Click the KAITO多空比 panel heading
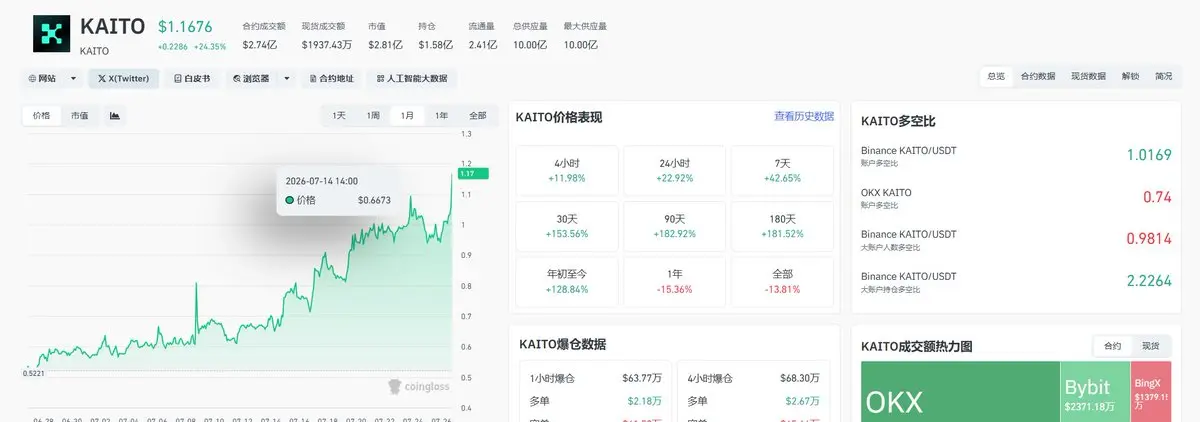 [898, 120]
